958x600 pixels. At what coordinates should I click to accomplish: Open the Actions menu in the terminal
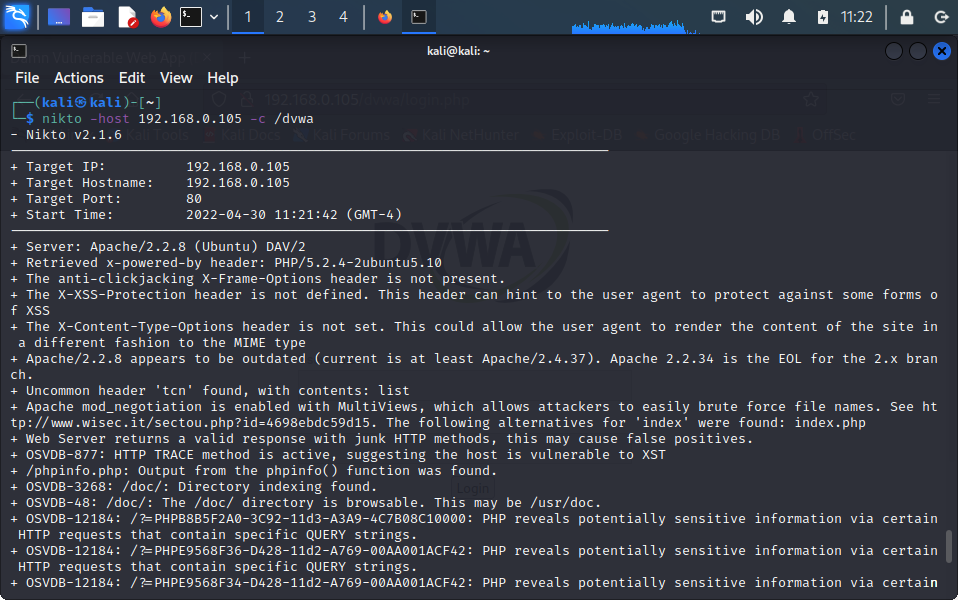pos(79,78)
